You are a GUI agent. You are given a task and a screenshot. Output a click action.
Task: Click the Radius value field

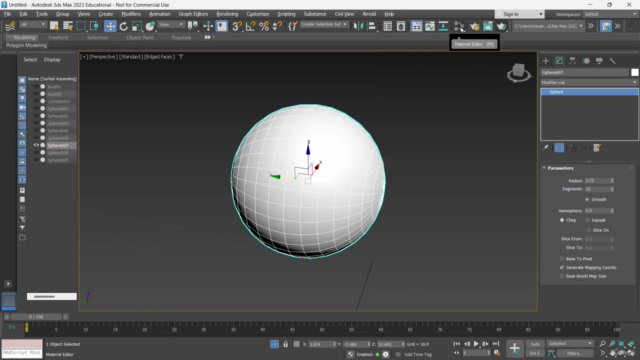597,180
